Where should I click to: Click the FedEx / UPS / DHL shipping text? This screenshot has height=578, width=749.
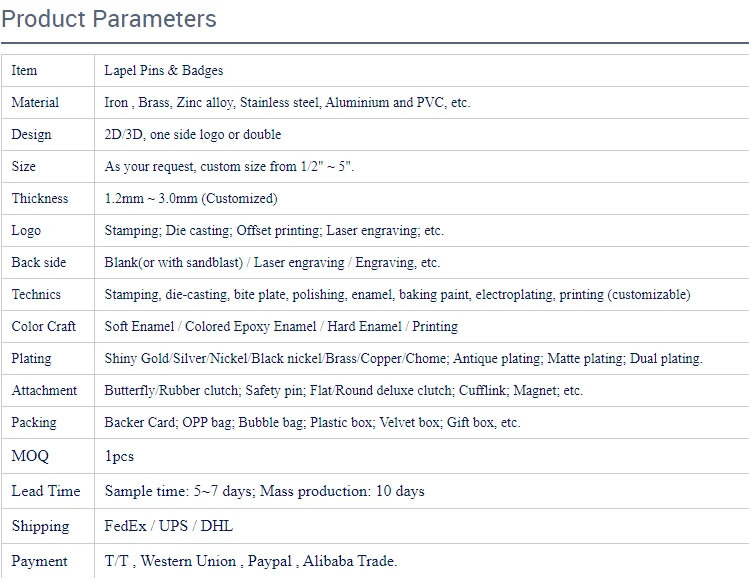pos(168,526)
